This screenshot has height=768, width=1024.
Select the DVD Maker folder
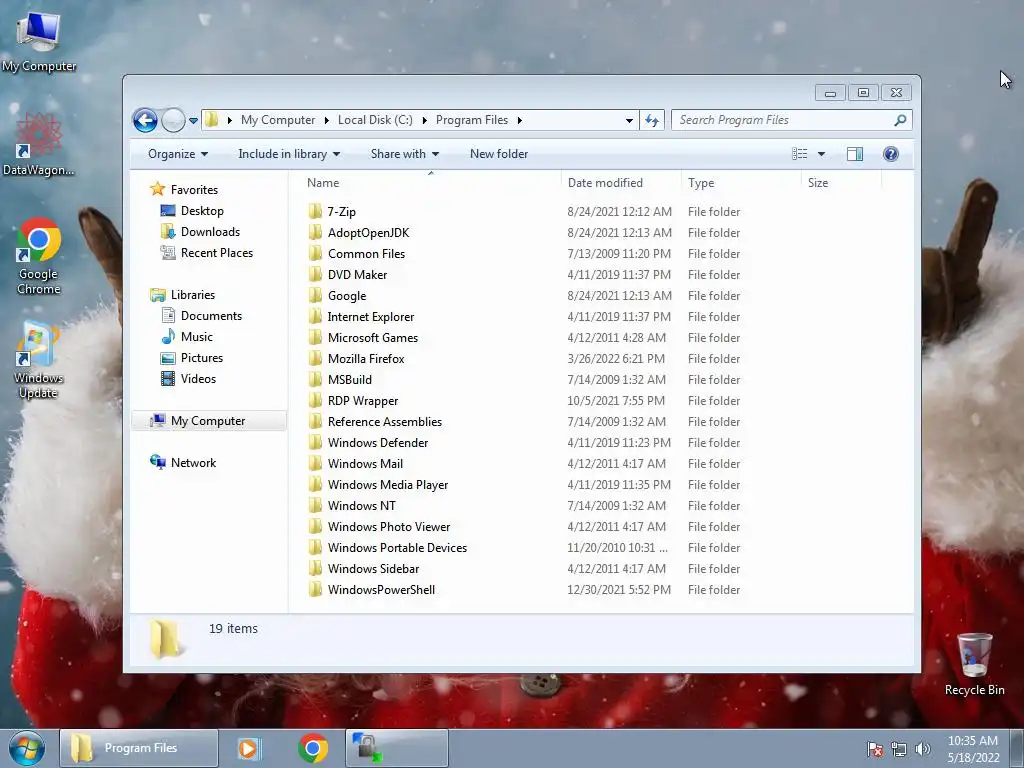[x=357, y=275]
